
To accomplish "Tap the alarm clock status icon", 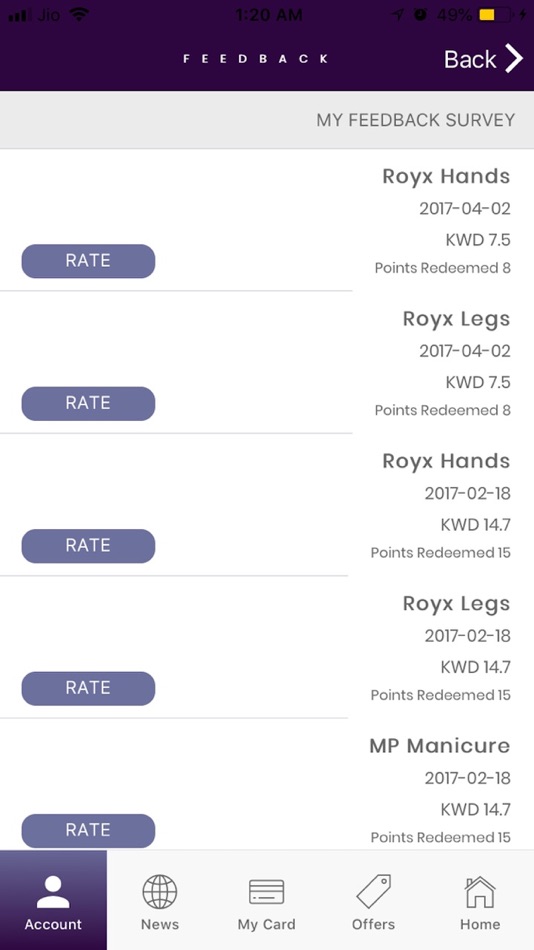I will 420,15.
